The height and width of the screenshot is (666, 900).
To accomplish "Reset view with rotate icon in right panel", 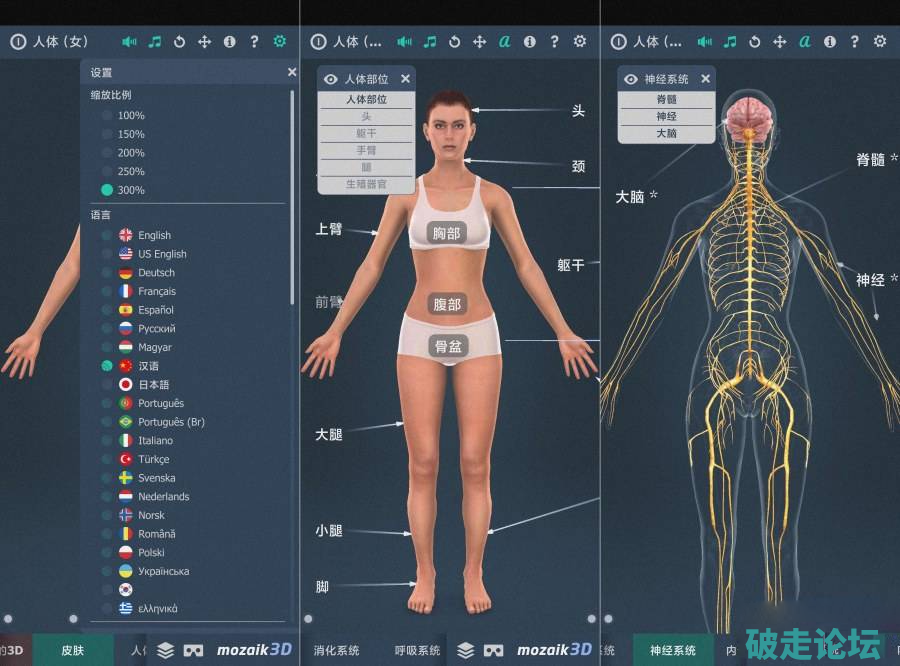I will click(x=754, y=42).
